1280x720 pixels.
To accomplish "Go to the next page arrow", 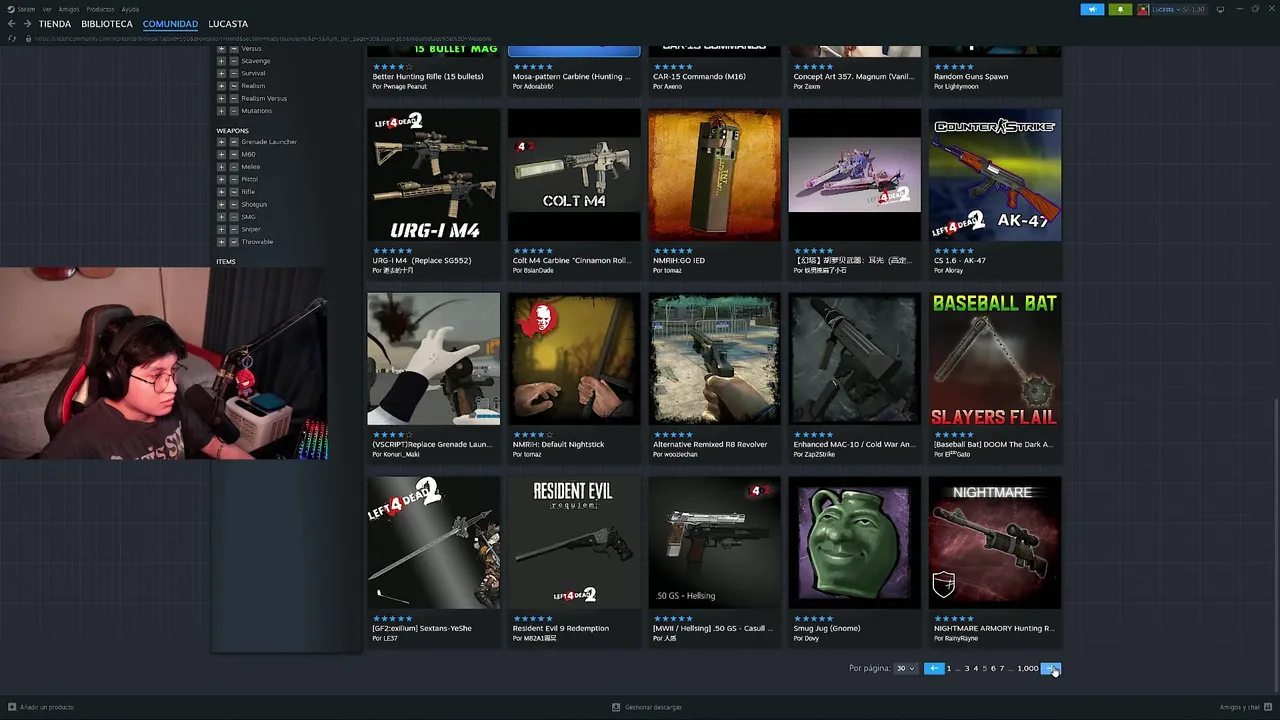I will (x=1051, y=668).
